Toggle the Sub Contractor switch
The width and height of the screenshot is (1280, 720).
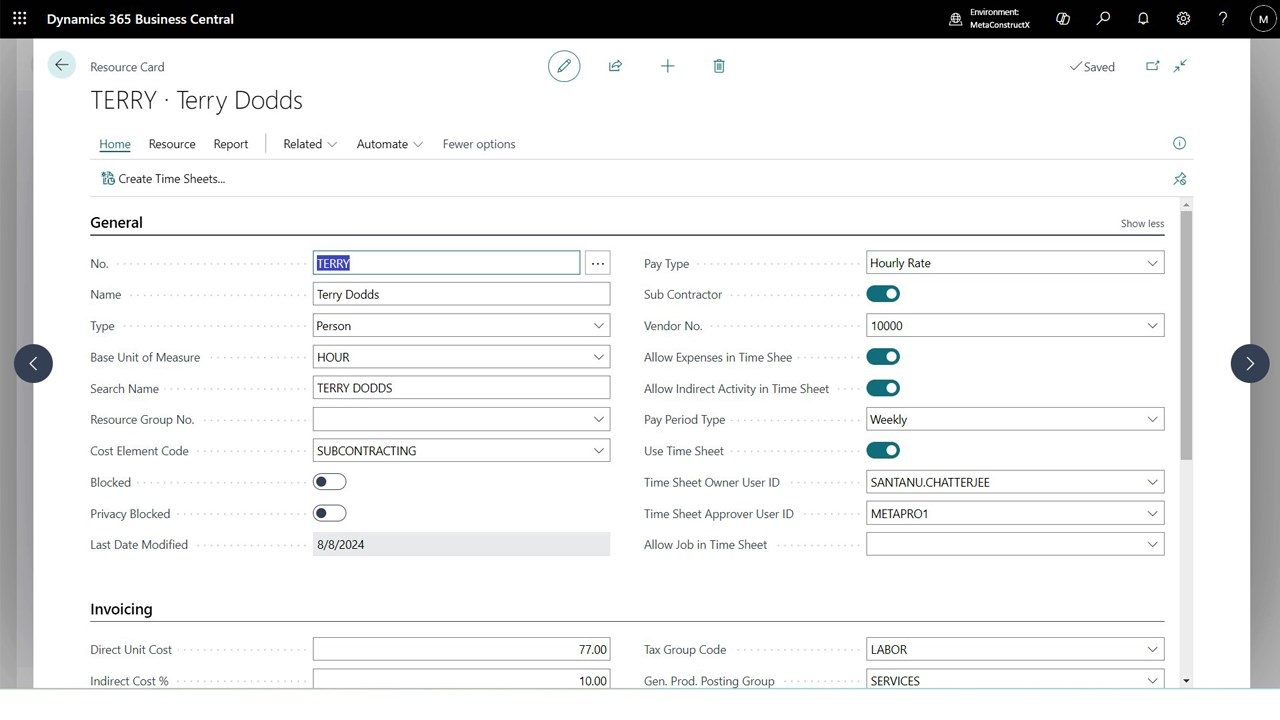883,294
